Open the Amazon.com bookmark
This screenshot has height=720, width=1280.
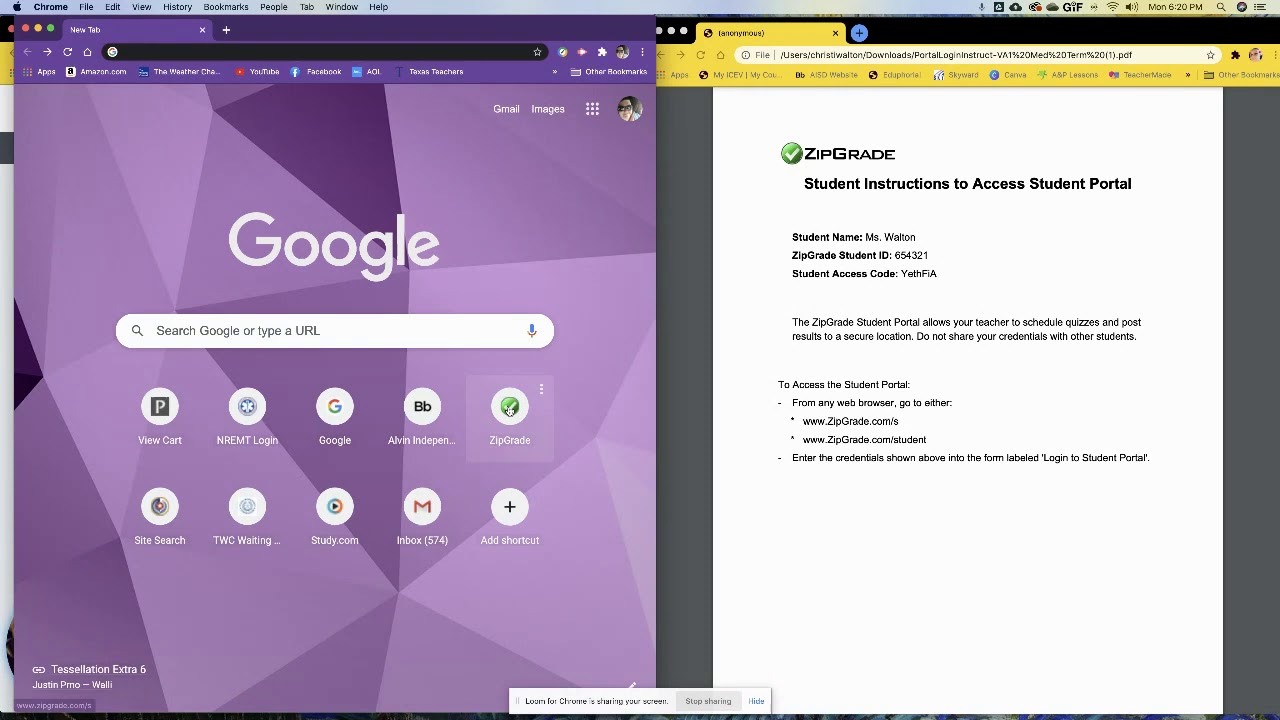tap(96, 72)
